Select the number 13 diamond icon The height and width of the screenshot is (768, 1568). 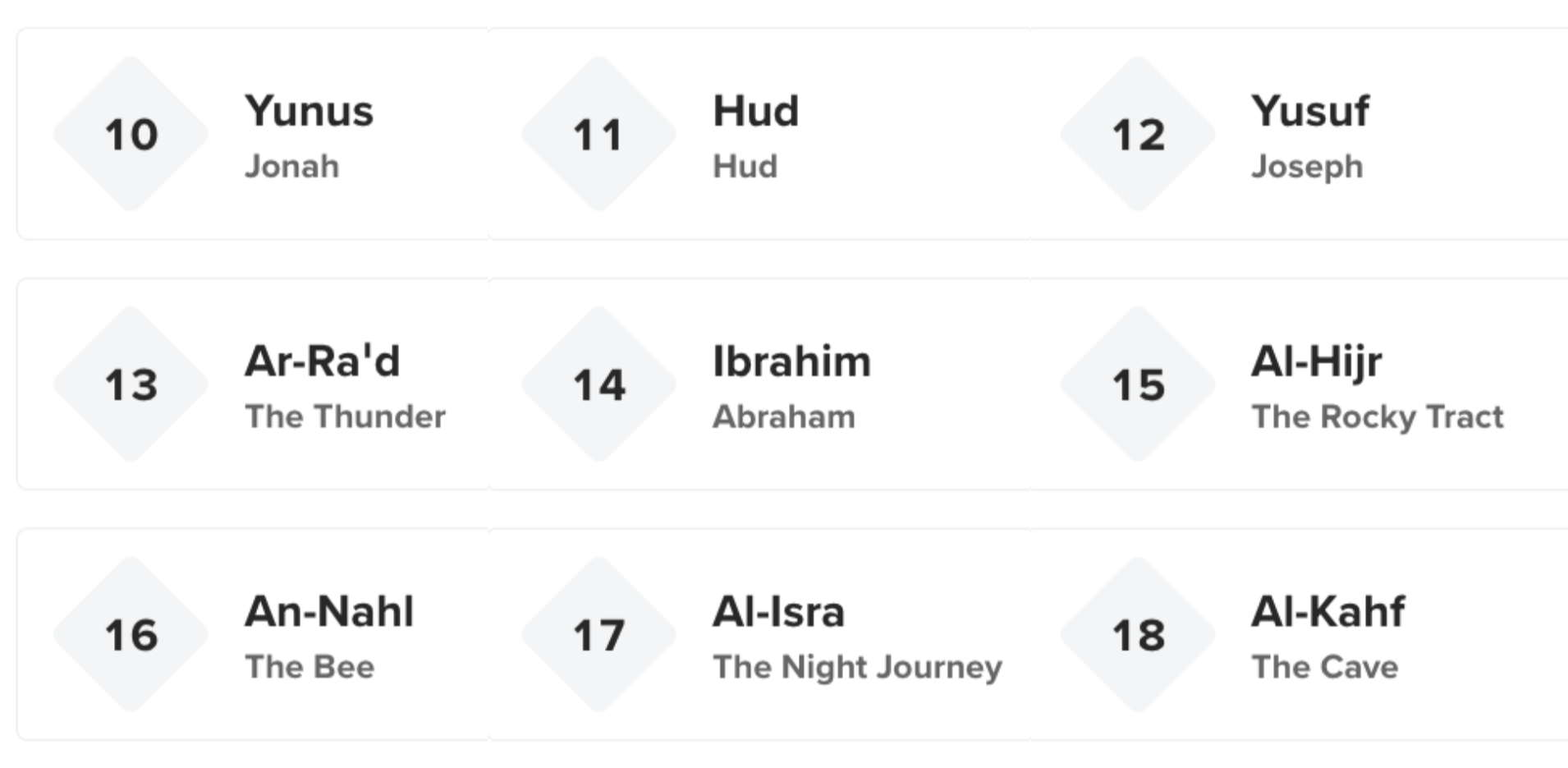[x=131, y=384]
